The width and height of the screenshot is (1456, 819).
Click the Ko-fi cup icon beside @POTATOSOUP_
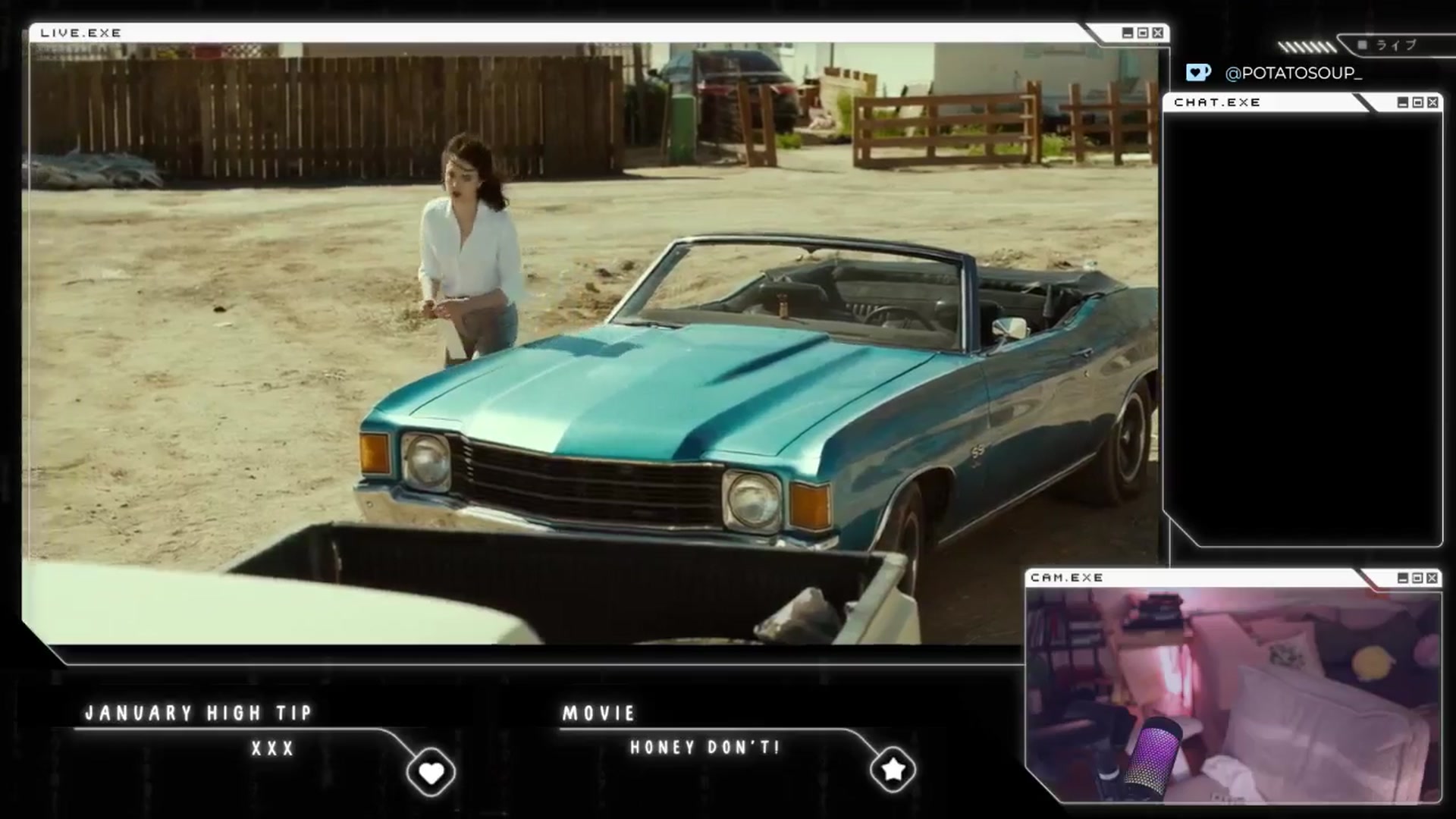click(1198, 73)
